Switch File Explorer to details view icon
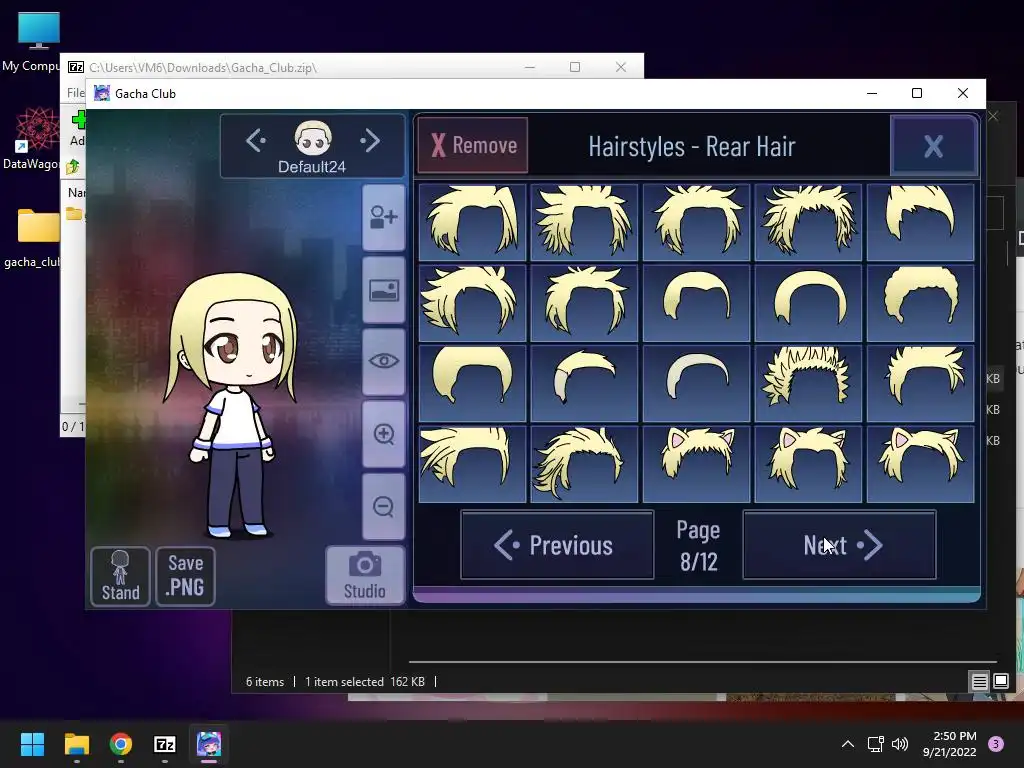Viewport: 1024px width, 768px height. 980,682
